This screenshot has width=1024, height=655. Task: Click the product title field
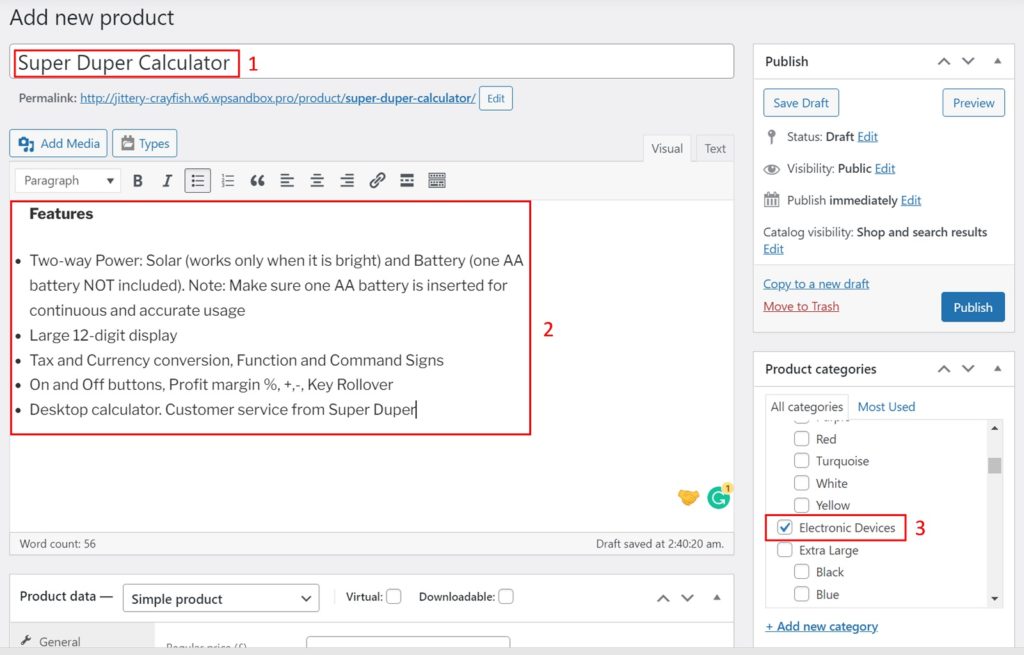point(372,62)
